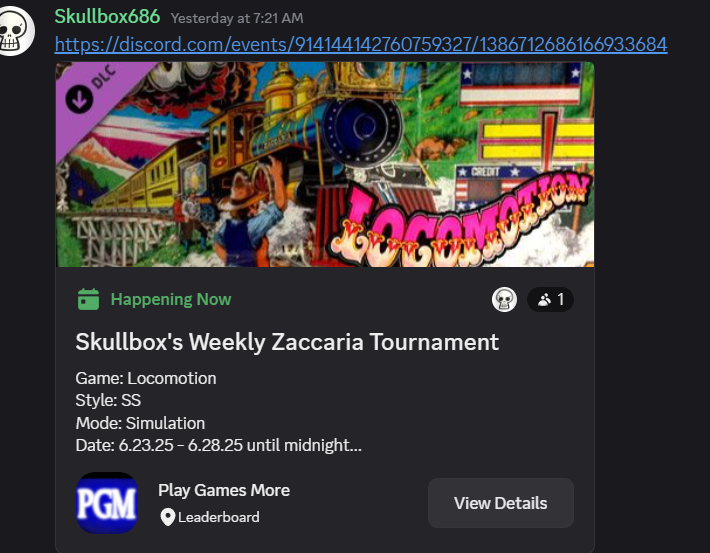The height and width of the screenshot is (553, 710).
Task: Click the Game: Locomotion description line
Action: (x=146, y=378)
